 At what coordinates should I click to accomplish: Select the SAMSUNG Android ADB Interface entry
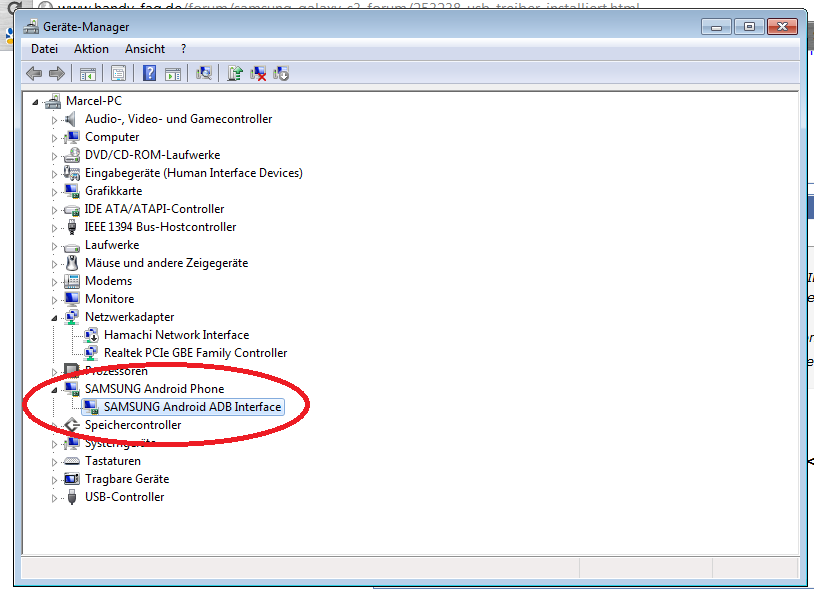point(192,407)
